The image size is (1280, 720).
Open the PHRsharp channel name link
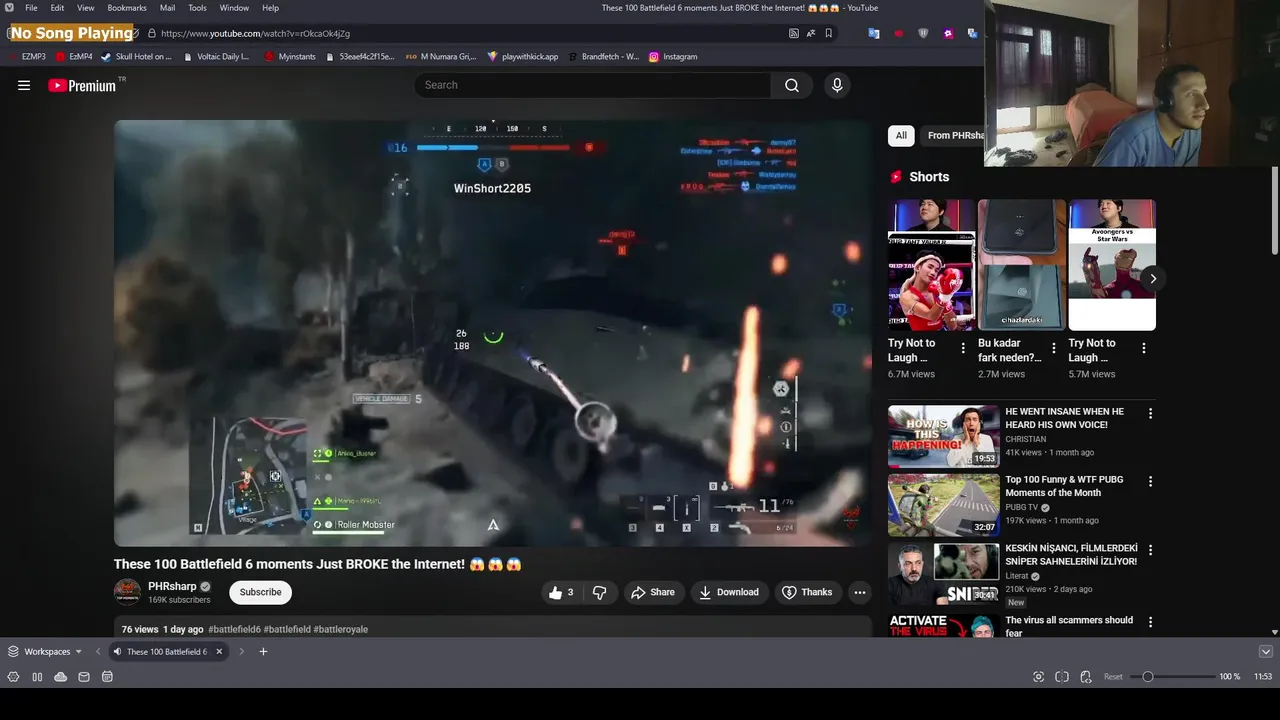172,586
